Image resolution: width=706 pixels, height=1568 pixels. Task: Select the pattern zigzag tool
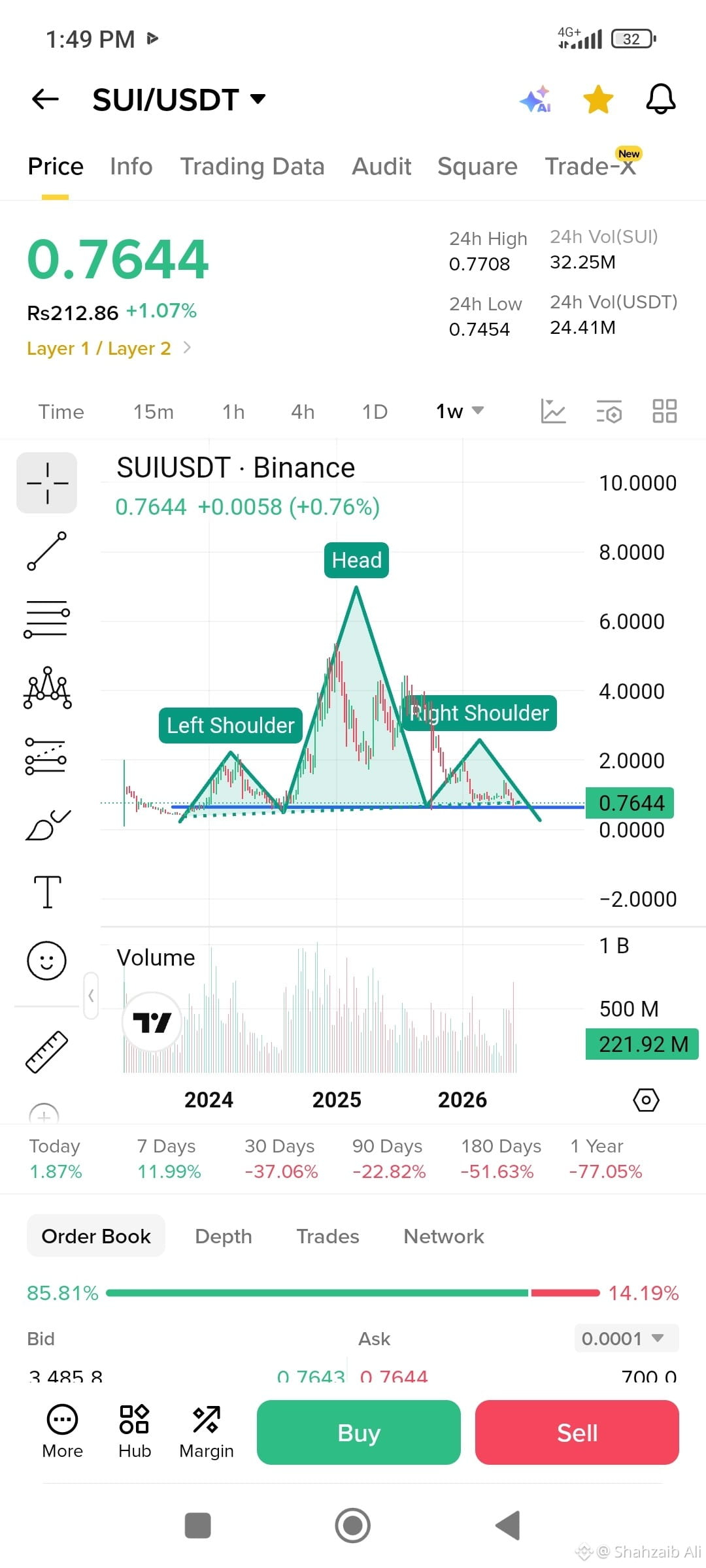click(47, 688)
